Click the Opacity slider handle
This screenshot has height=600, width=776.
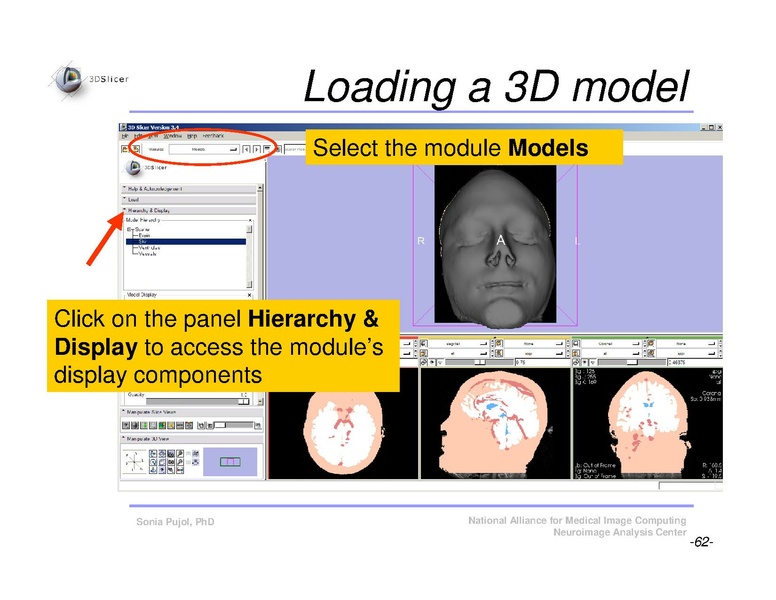[243, 401]
